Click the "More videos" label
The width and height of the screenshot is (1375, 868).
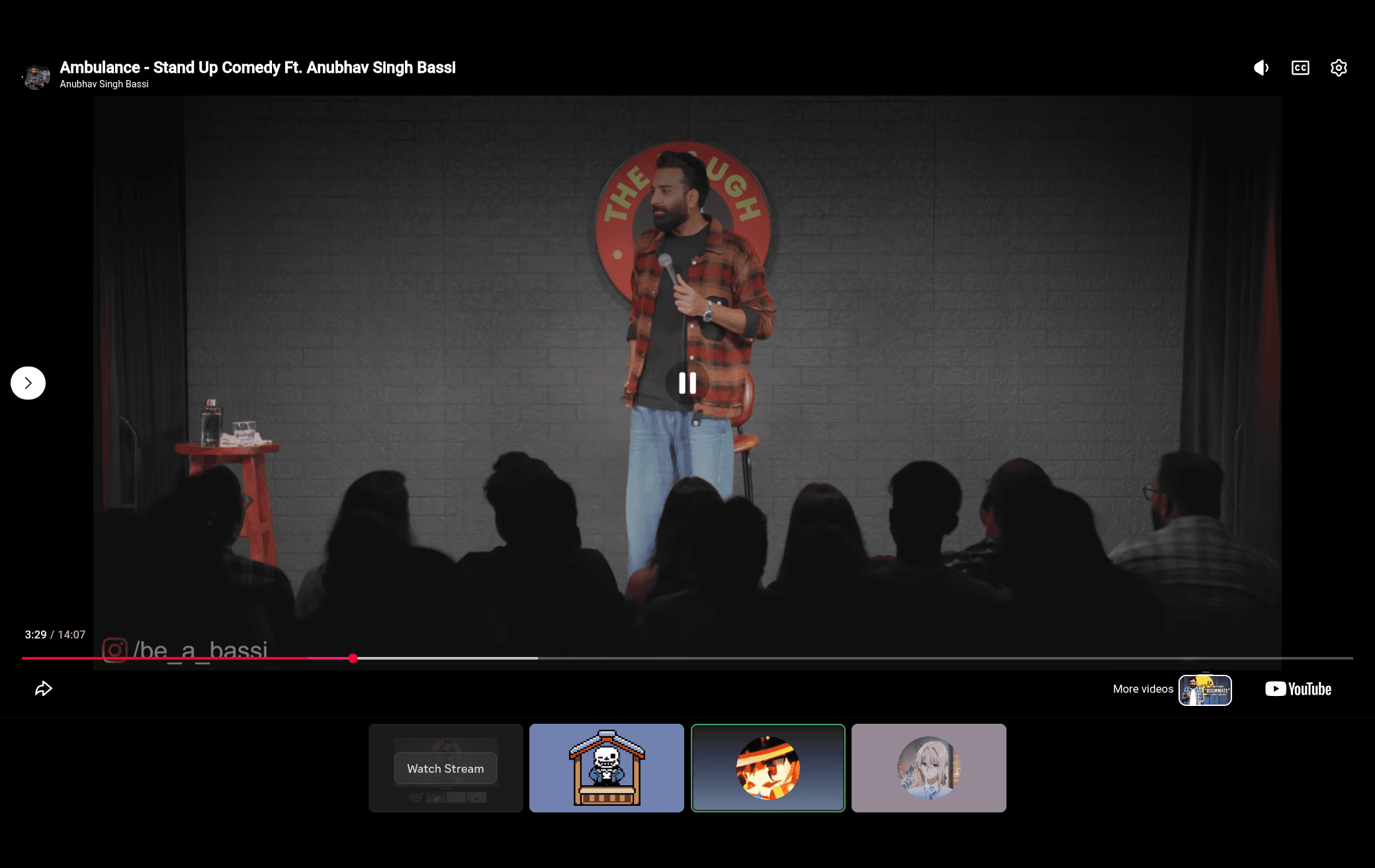(1143, 689)
